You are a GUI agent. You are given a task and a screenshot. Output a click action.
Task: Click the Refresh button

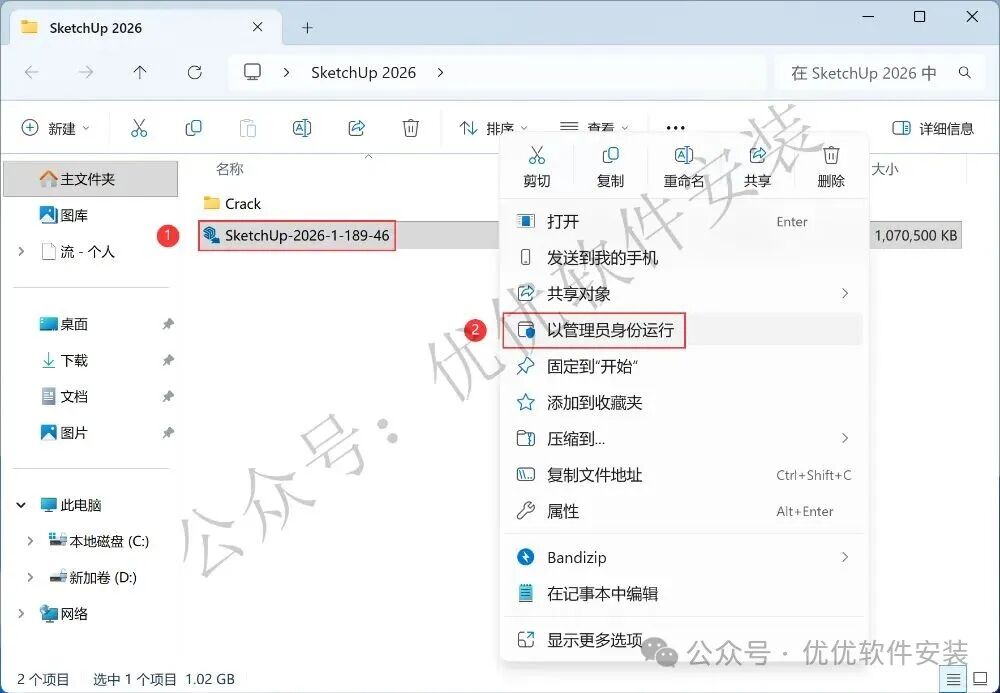[x=195, y=72]
